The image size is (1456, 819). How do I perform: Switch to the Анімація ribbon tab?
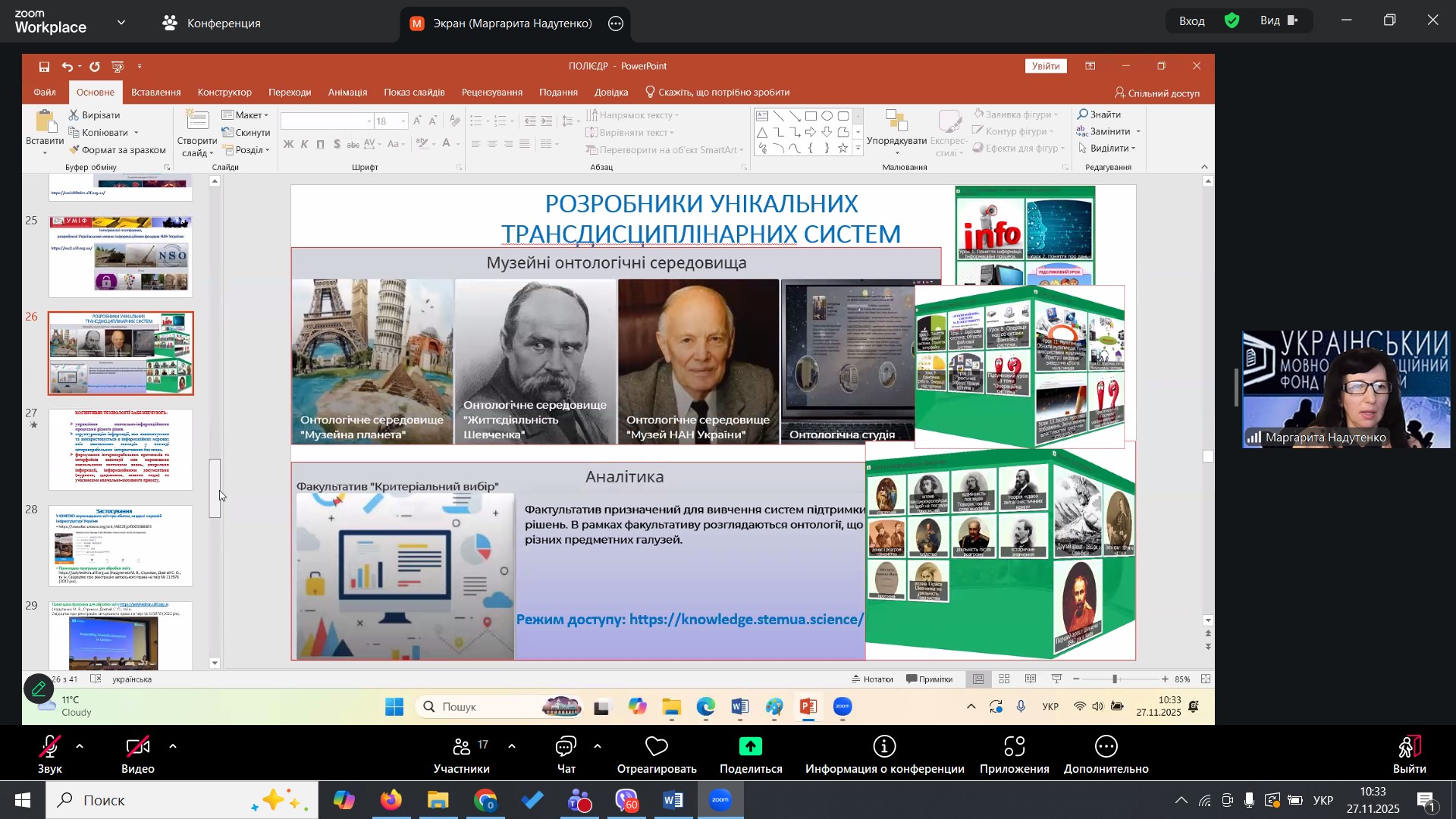pyautogui.click(x=347, y=93)
